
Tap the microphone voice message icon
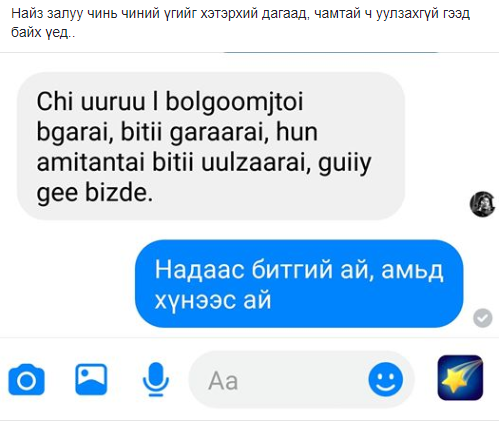click(156, 379)
